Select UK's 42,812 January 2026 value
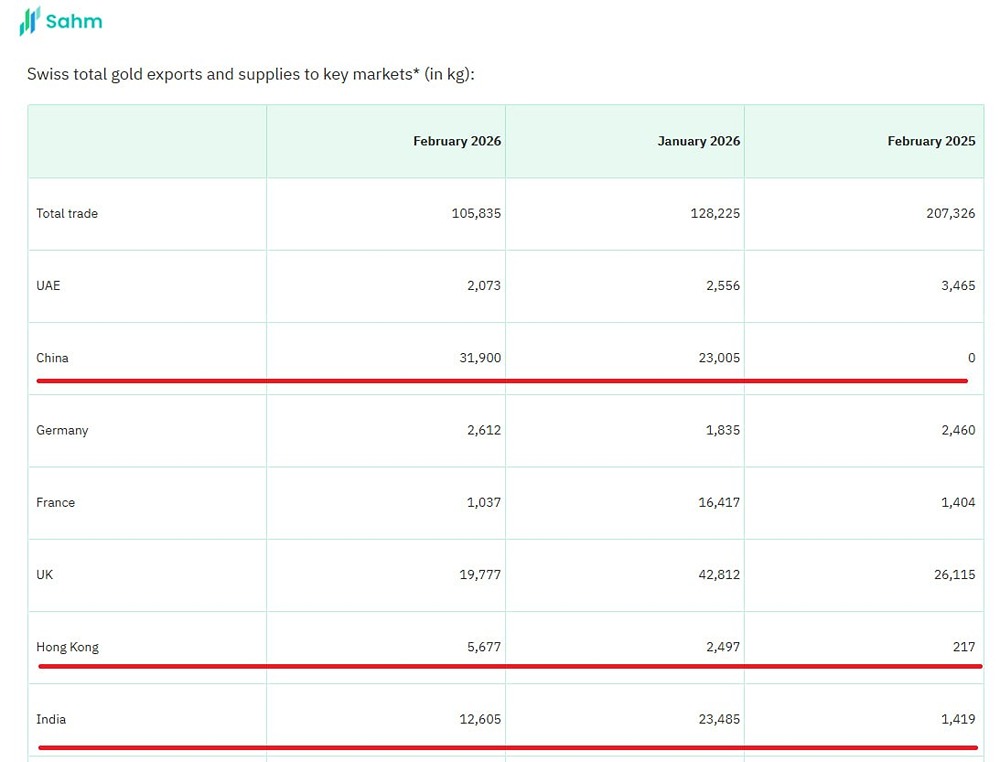1000x762 pixels. click(719, 574)
